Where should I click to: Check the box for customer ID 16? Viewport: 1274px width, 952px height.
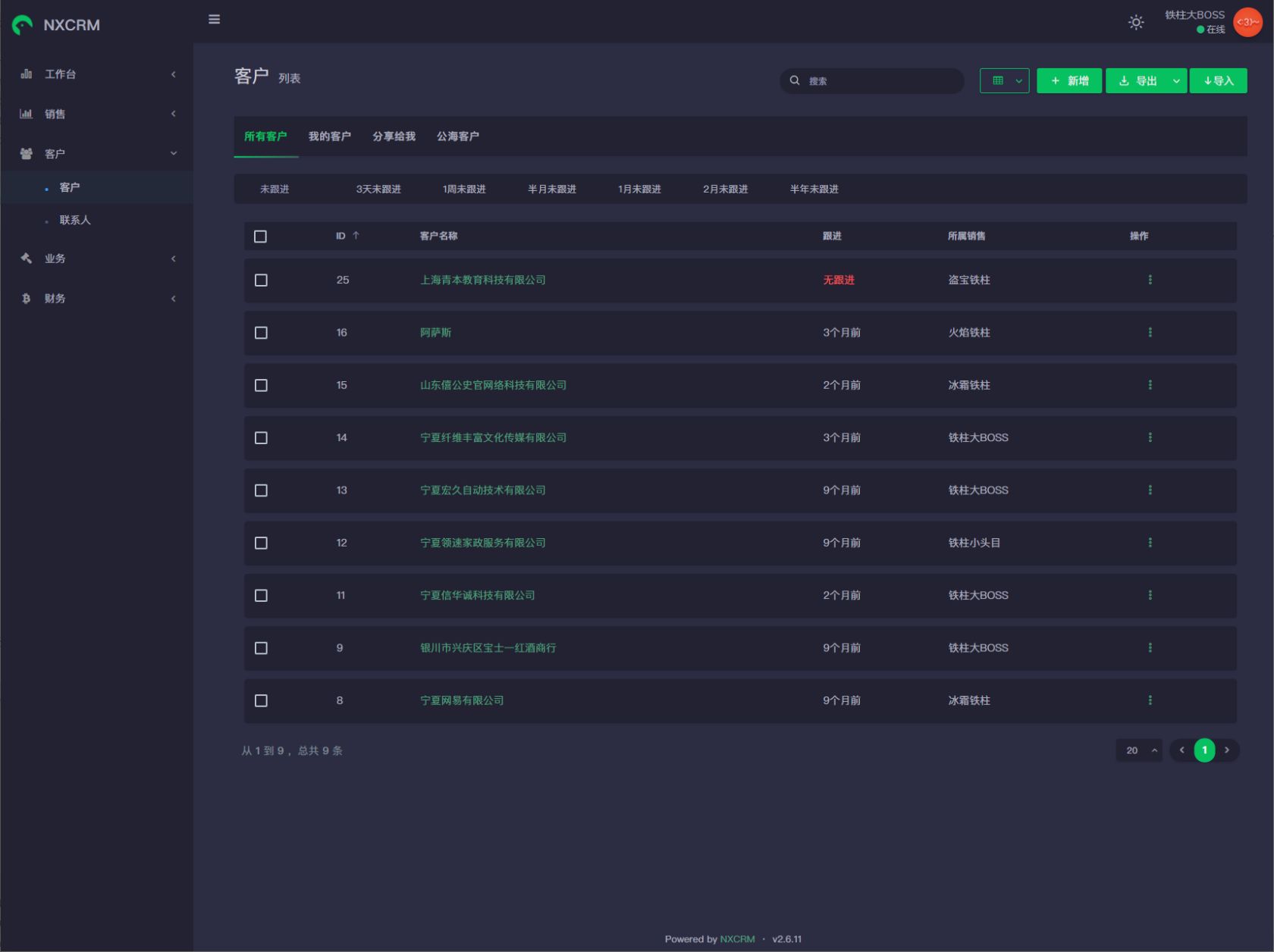(261, 333)
